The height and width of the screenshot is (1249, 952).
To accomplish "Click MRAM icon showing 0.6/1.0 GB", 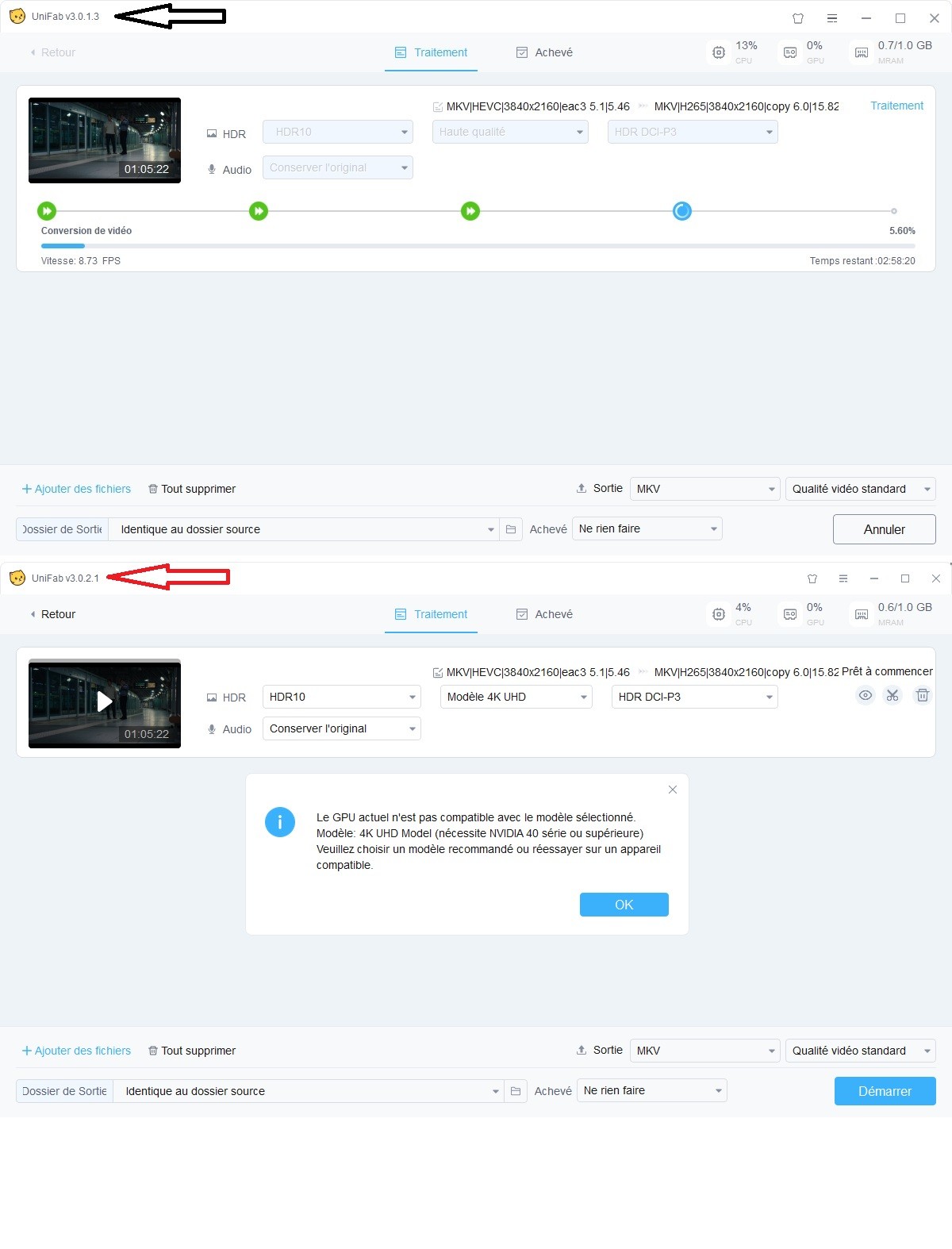I will (862, 614).
